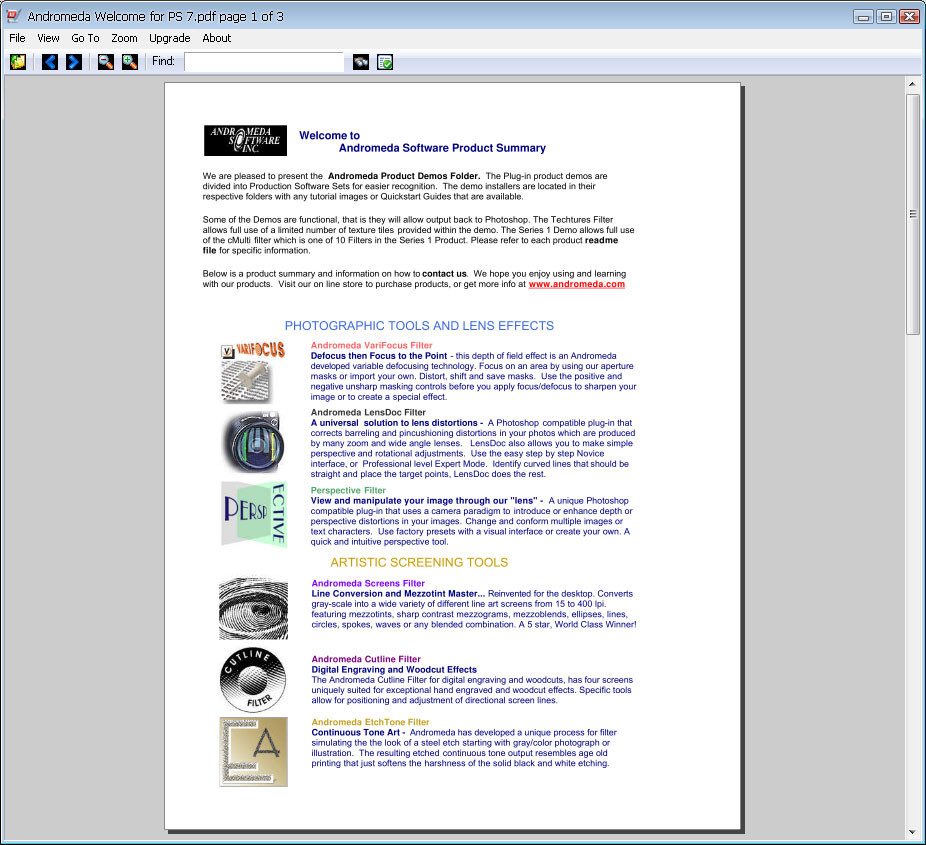926x845 pixels.
Task: Open the Go To menu
Action: [86, 38]
